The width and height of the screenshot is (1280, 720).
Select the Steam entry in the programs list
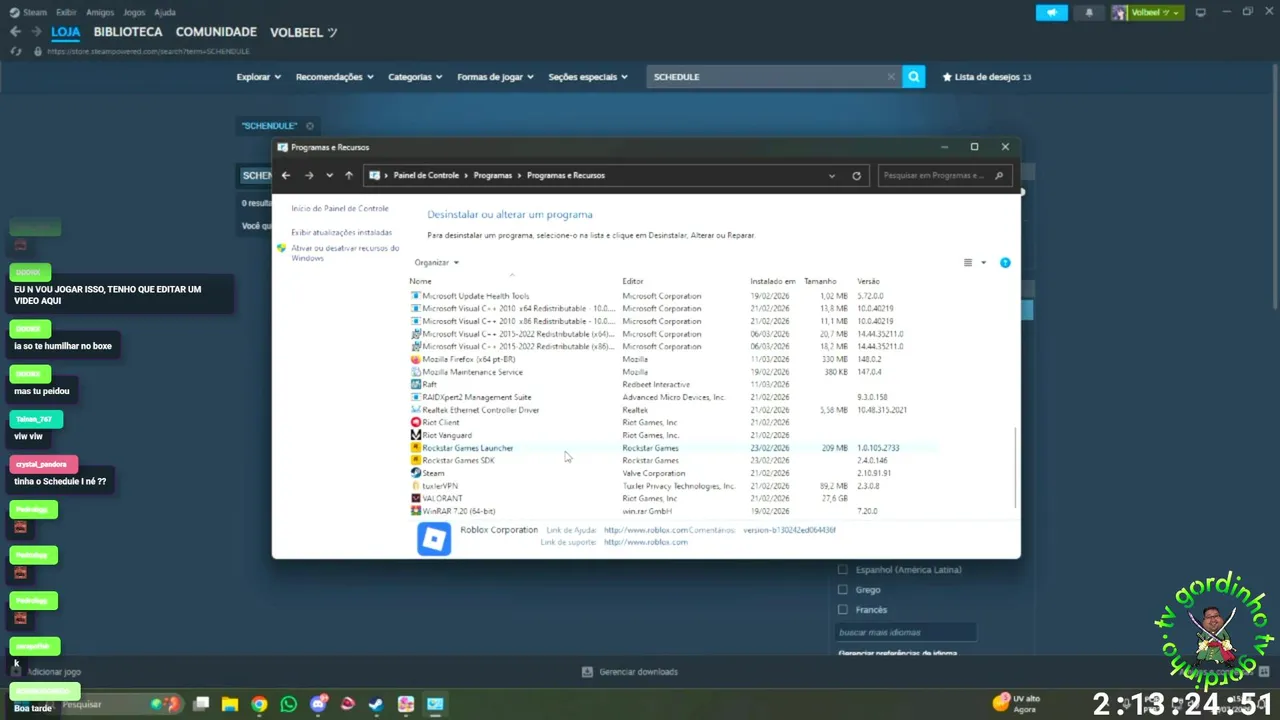point(433,473)
